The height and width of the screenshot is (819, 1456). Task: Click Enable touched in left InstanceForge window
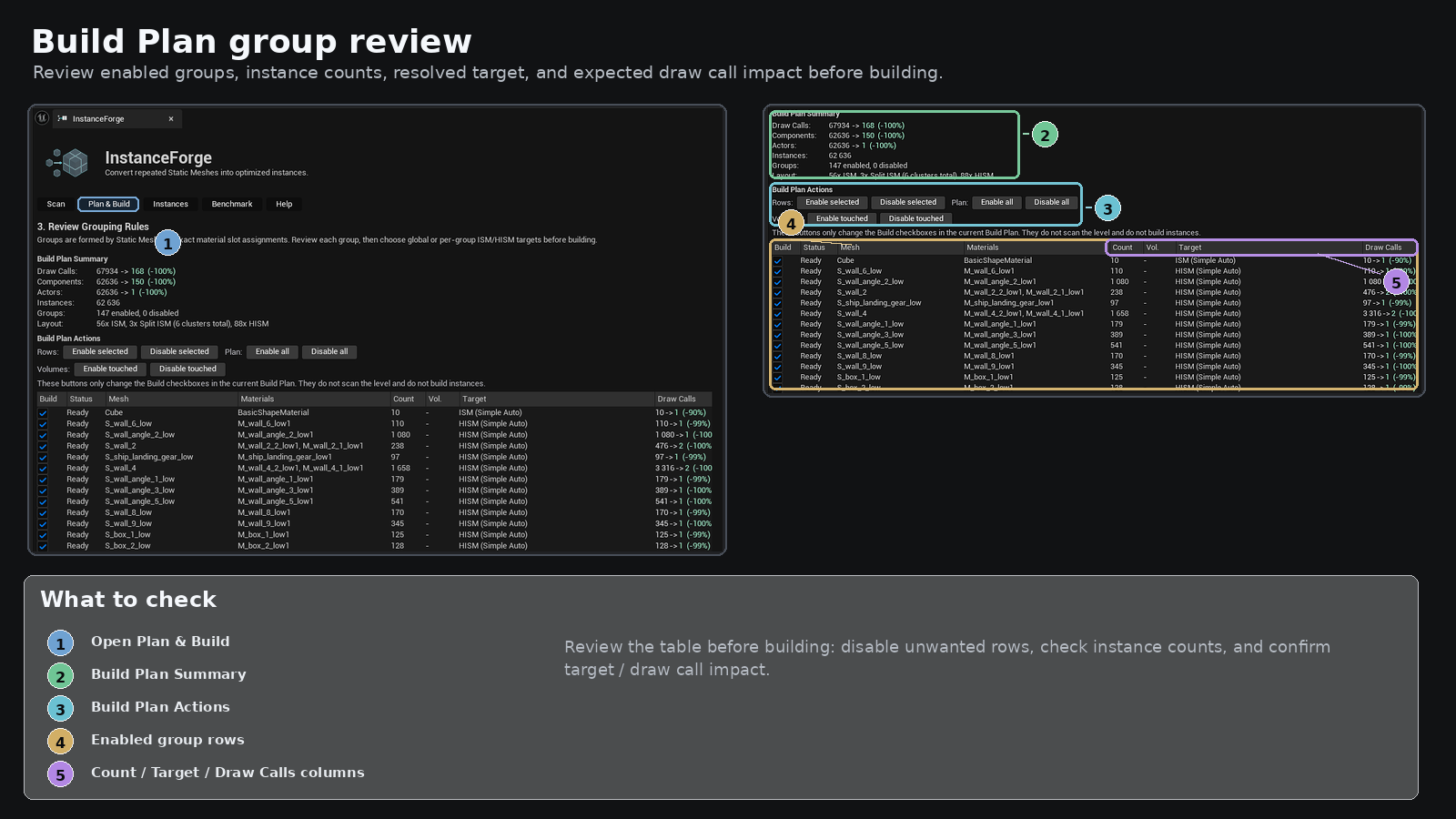point(110,369)
